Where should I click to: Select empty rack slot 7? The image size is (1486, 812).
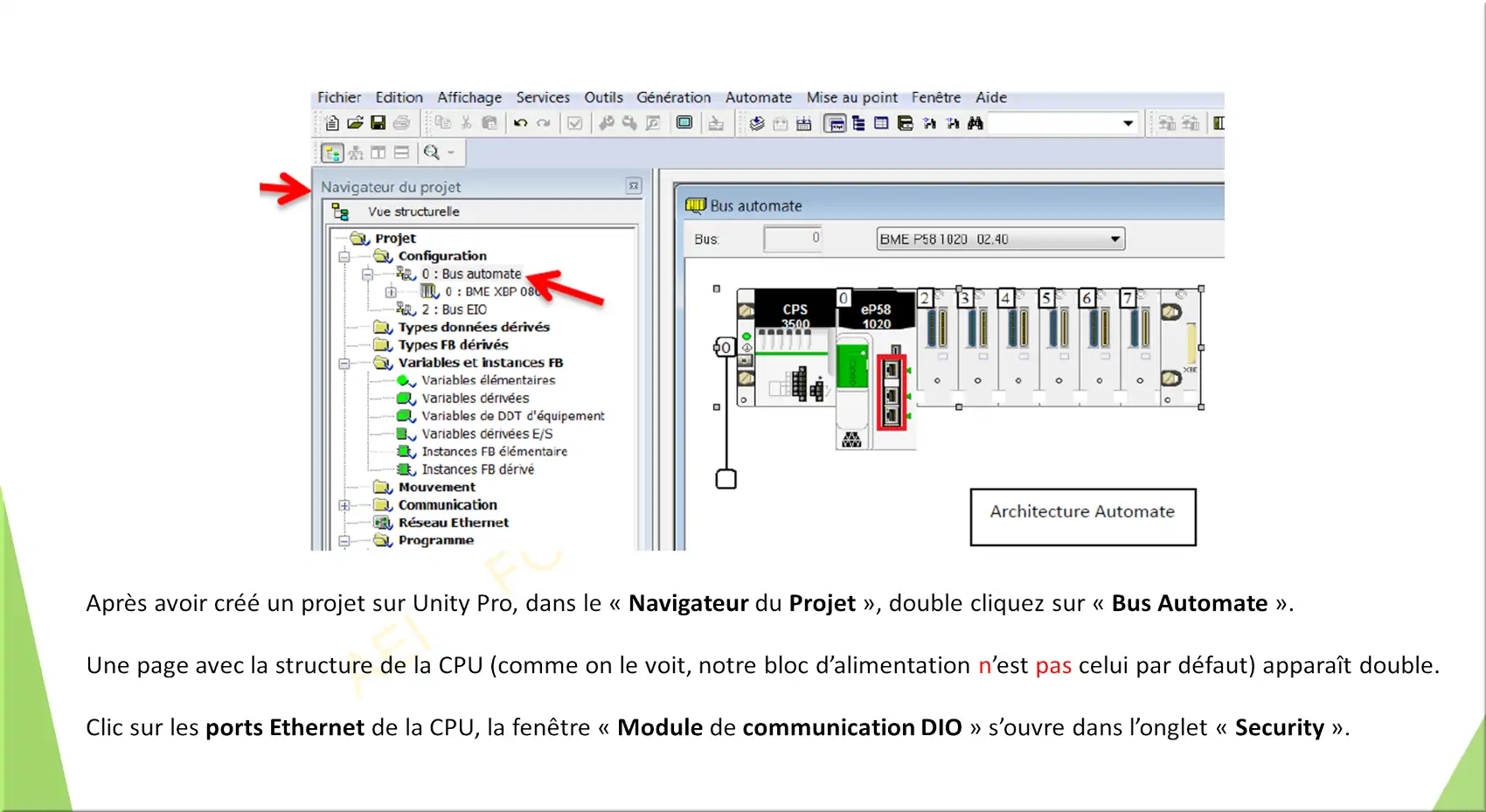1140,348
